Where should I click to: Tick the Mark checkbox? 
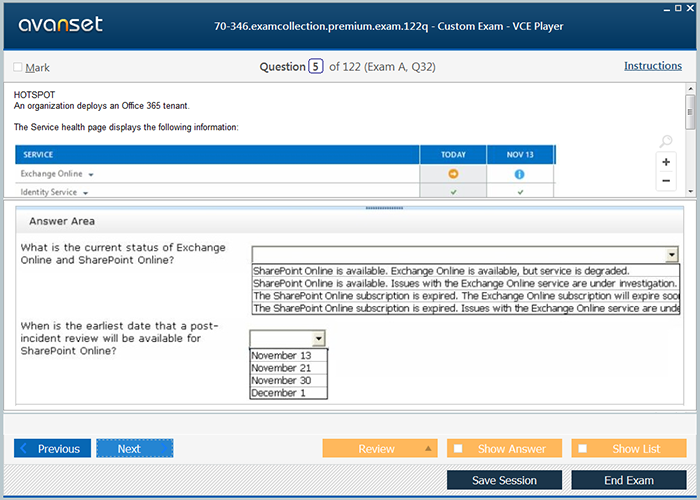[x=18, y=67]
